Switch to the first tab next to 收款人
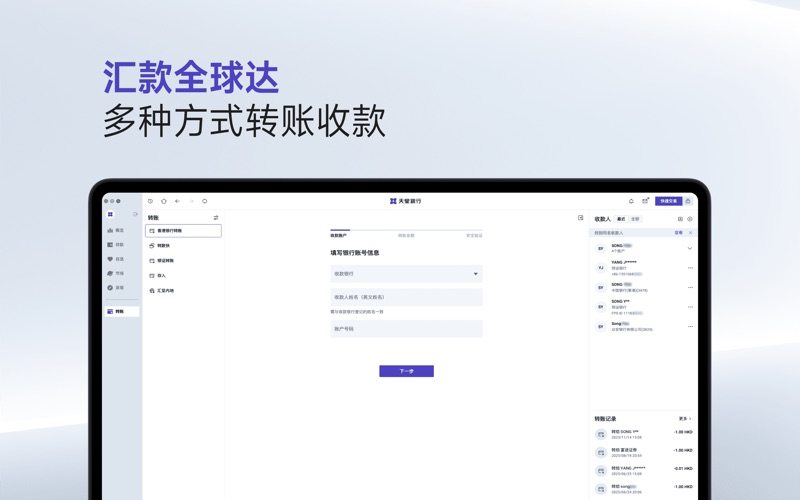The image size is (800, 500). pos(621,219)
